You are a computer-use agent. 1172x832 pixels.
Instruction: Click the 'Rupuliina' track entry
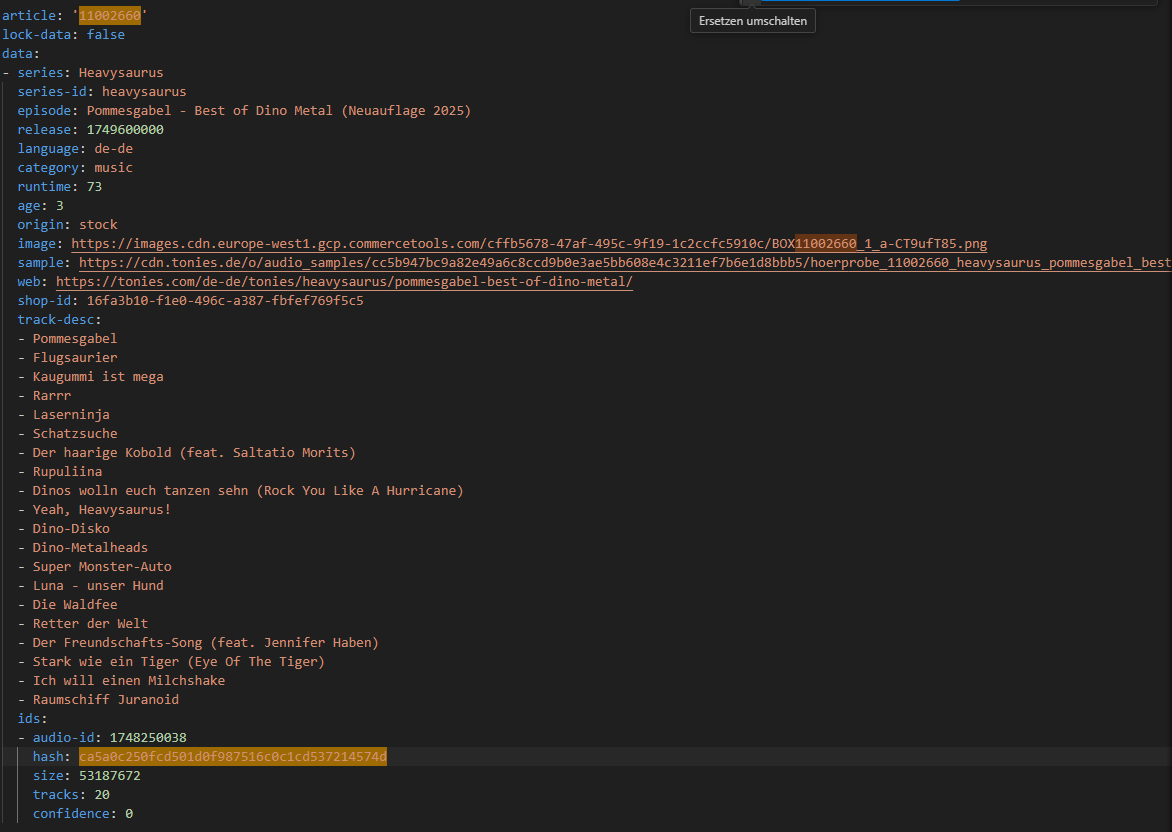click(x=67, y=472)
